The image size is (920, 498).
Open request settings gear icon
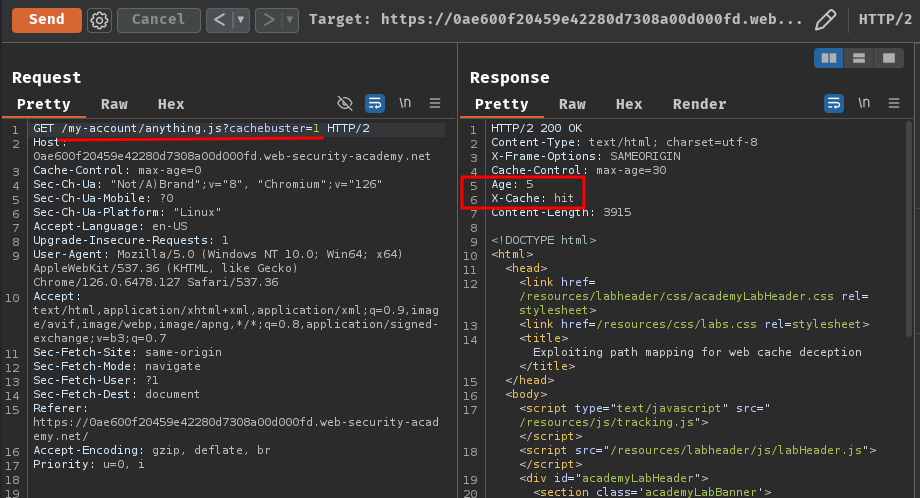pyautogui.click(x=99, y=20)
